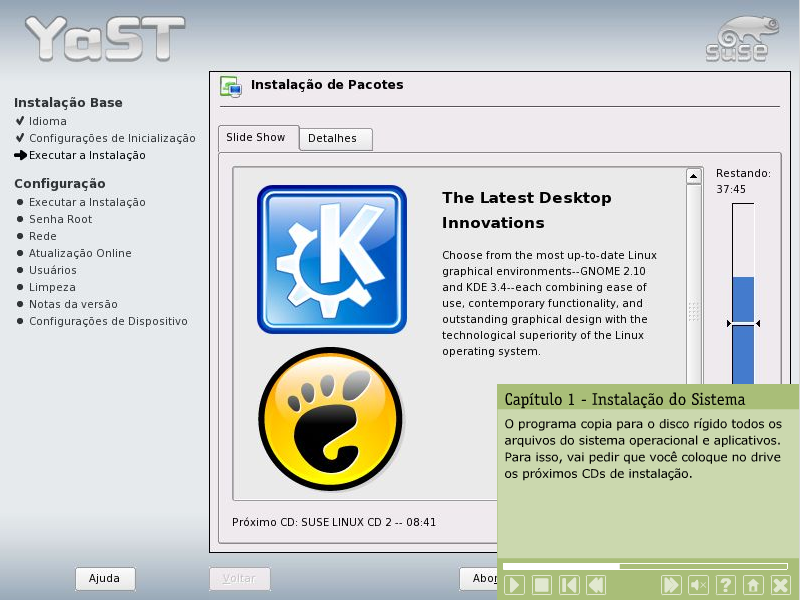Open the tutorial help question mark icon

coord(726,585)
